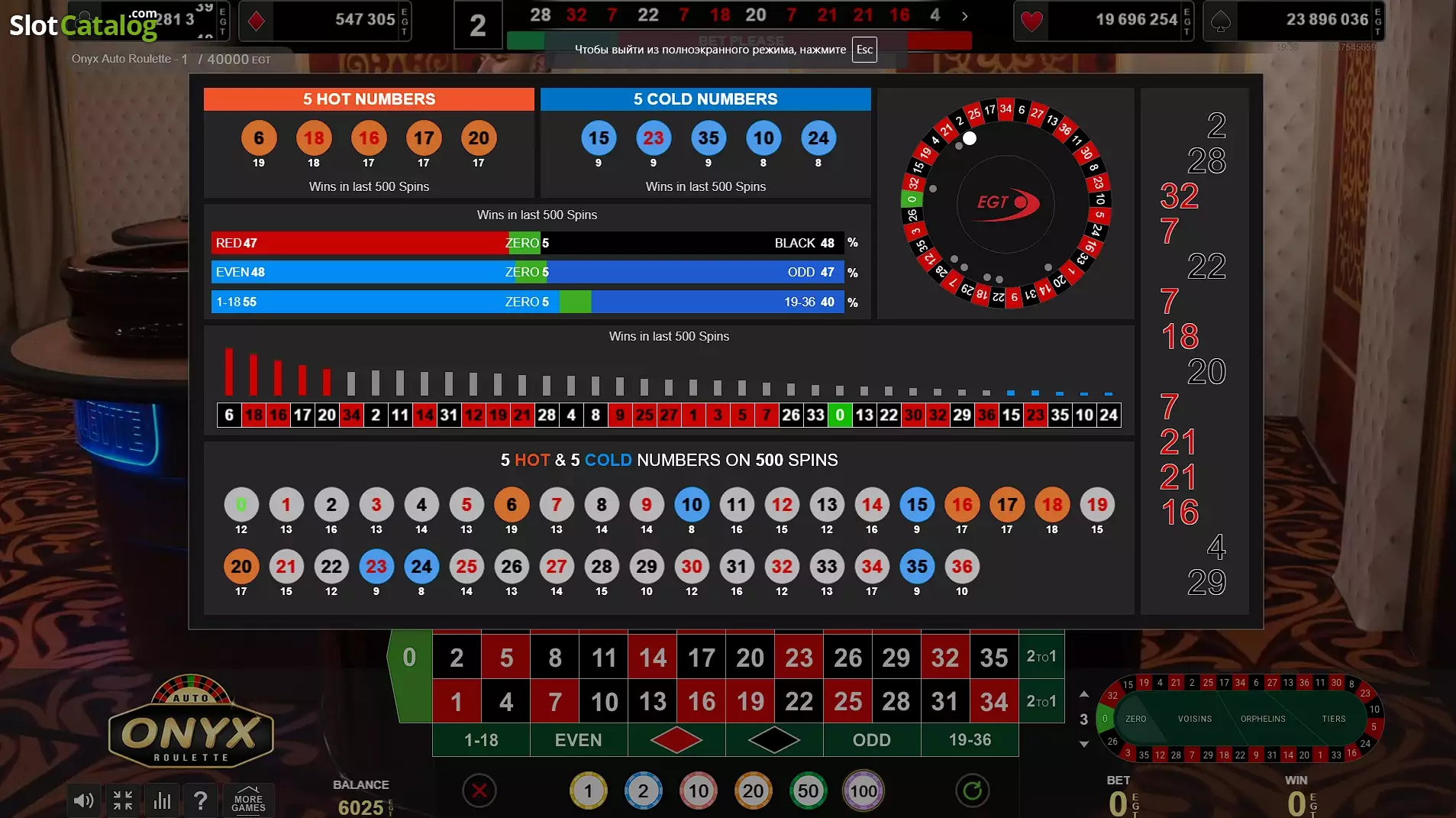The height and width of the screenshot is (818, 1456).
Task: Bet on number 26 on the table
Action: click(847, 657)
